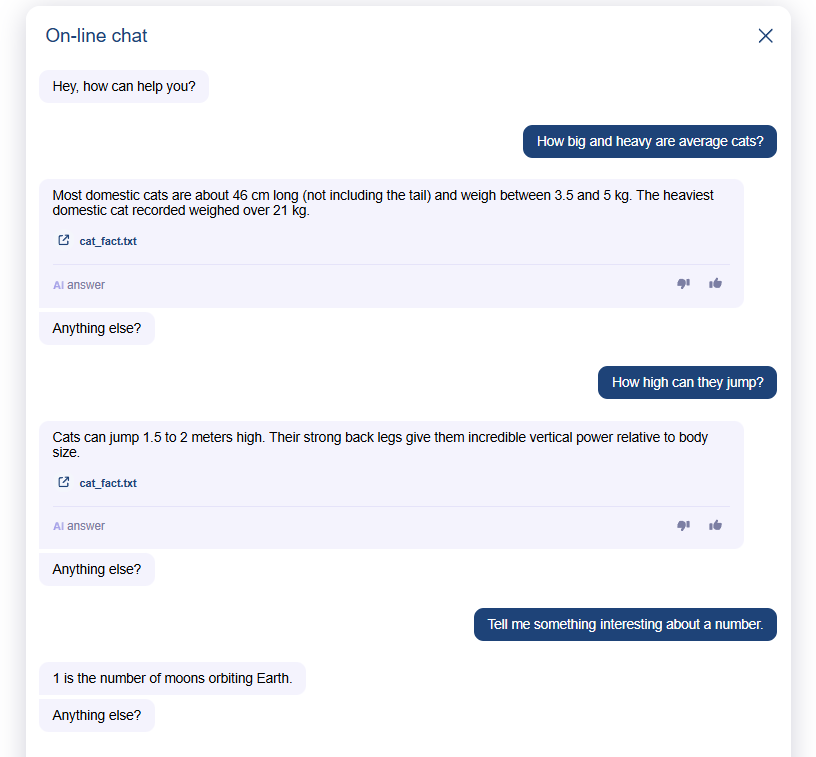This screenshot has width=816, height=757.
Task: Select the "How high can they jump?" message
Action: 687,382
